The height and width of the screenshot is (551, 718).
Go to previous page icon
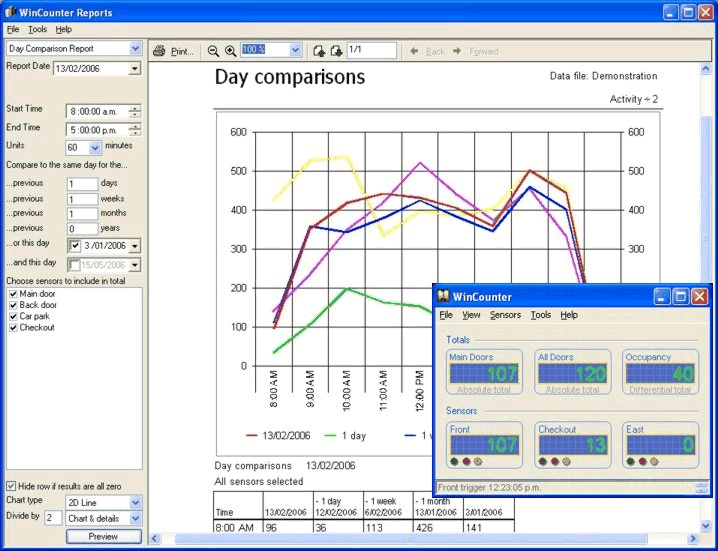pos(319,51)
